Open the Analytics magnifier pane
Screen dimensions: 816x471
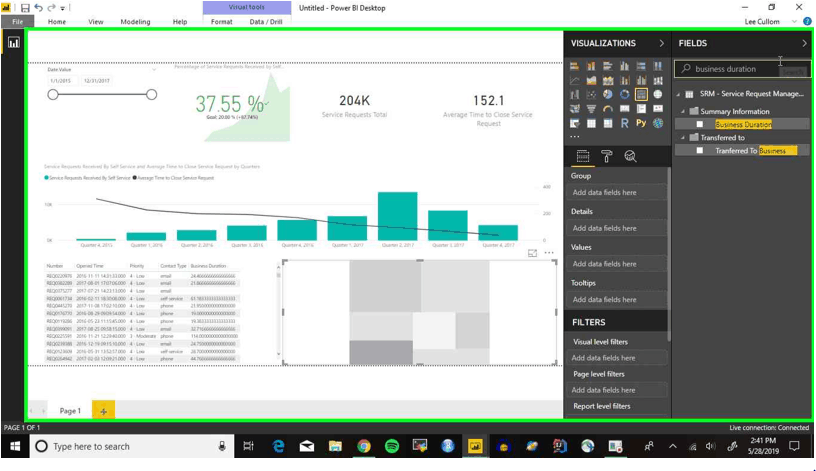click(630, 156)
